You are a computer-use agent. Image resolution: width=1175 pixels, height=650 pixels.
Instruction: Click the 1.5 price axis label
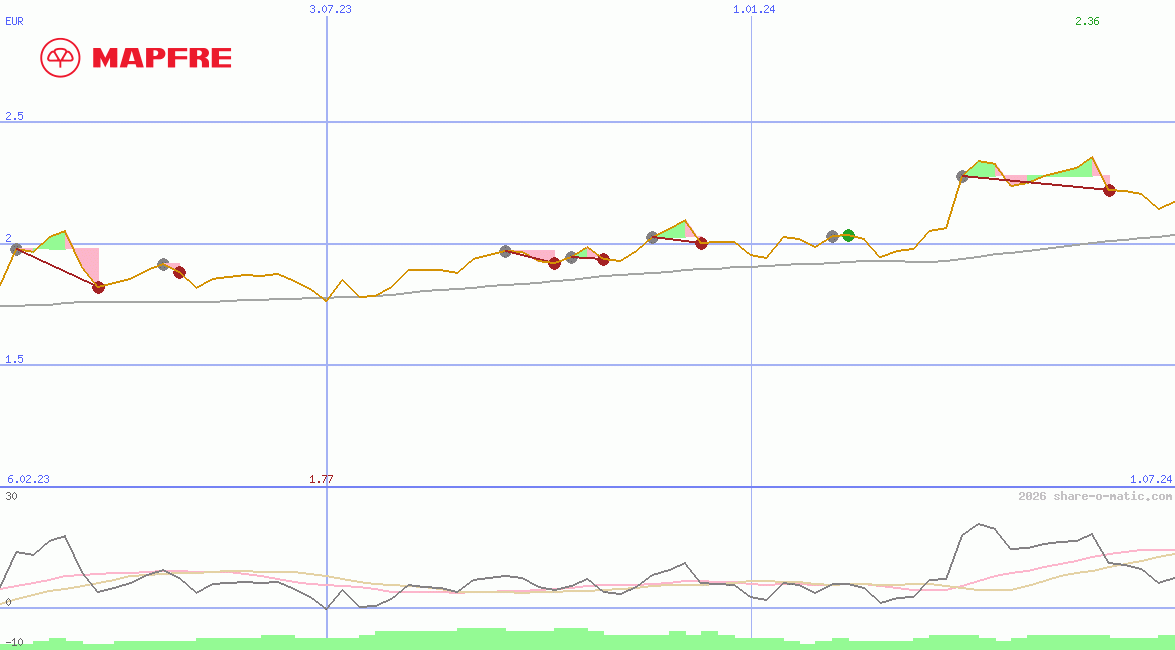14,359
